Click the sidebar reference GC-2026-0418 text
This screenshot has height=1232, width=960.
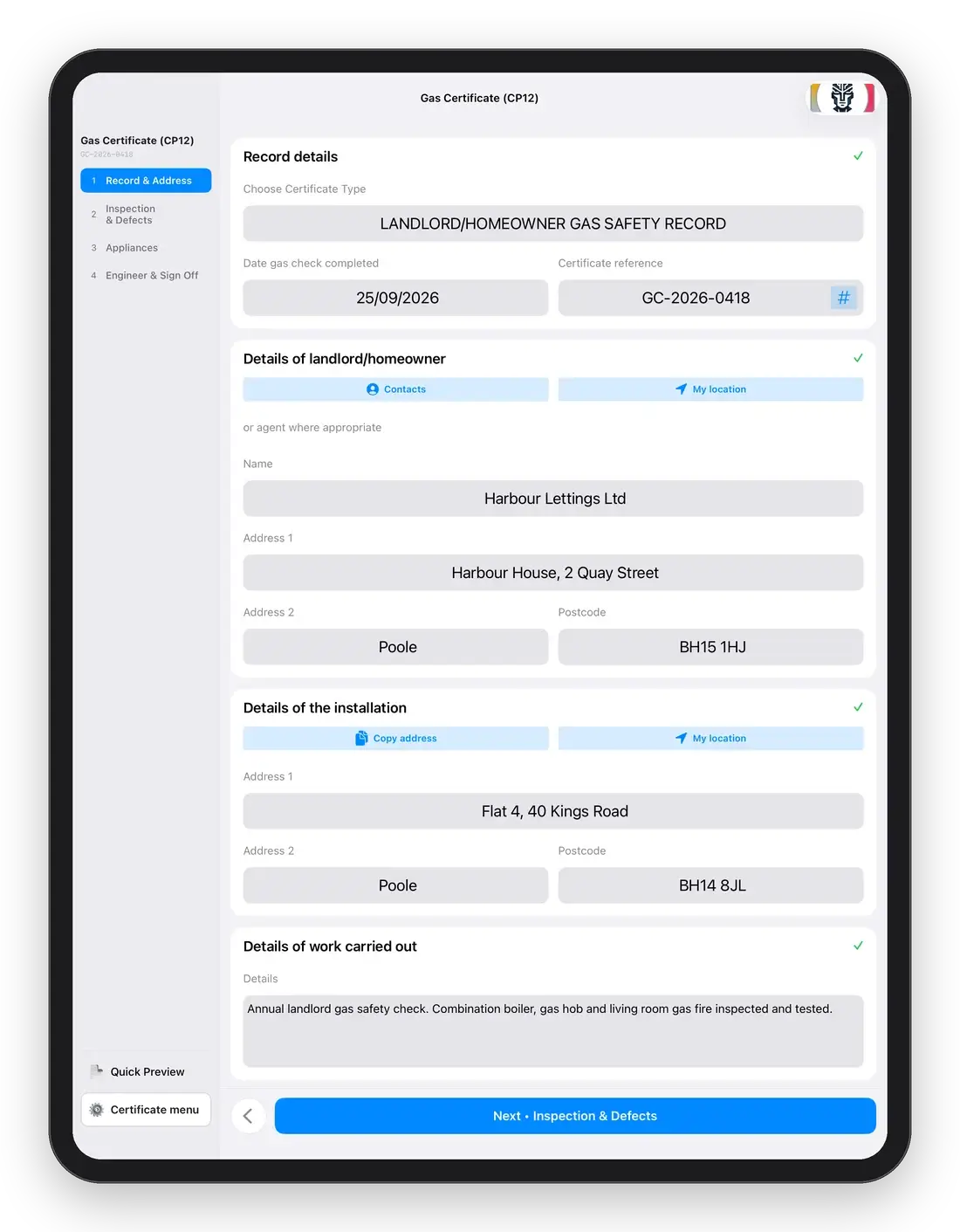[106, 155]
